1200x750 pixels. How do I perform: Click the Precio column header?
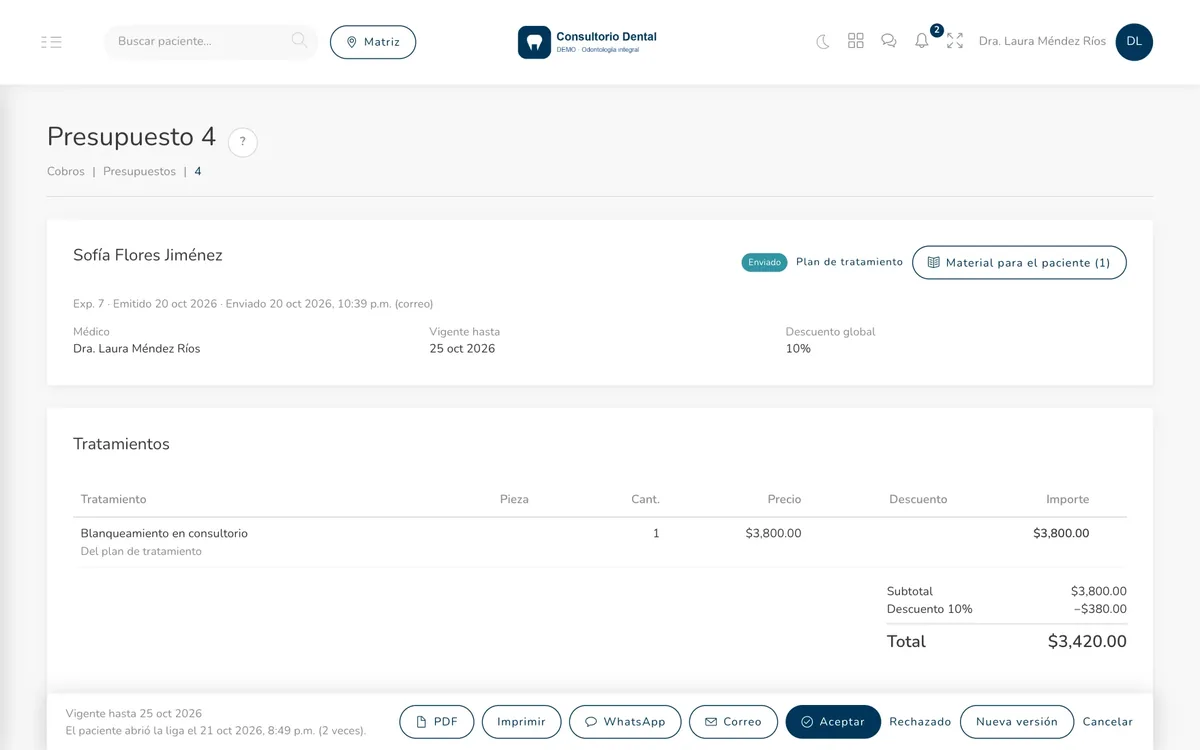coord(784,499)
